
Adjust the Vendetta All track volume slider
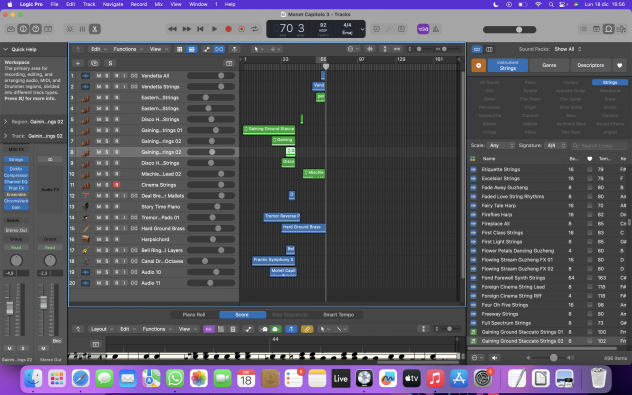click(x=211, y=76)
